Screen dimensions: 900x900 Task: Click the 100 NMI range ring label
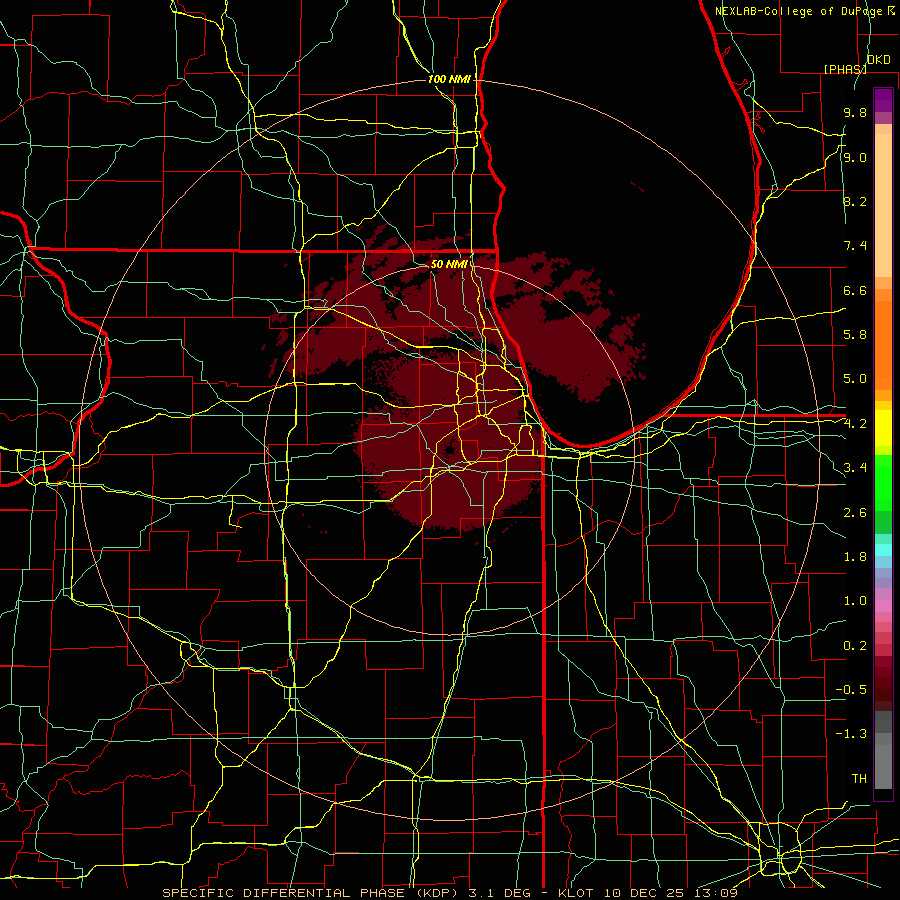tap(449, 79)
